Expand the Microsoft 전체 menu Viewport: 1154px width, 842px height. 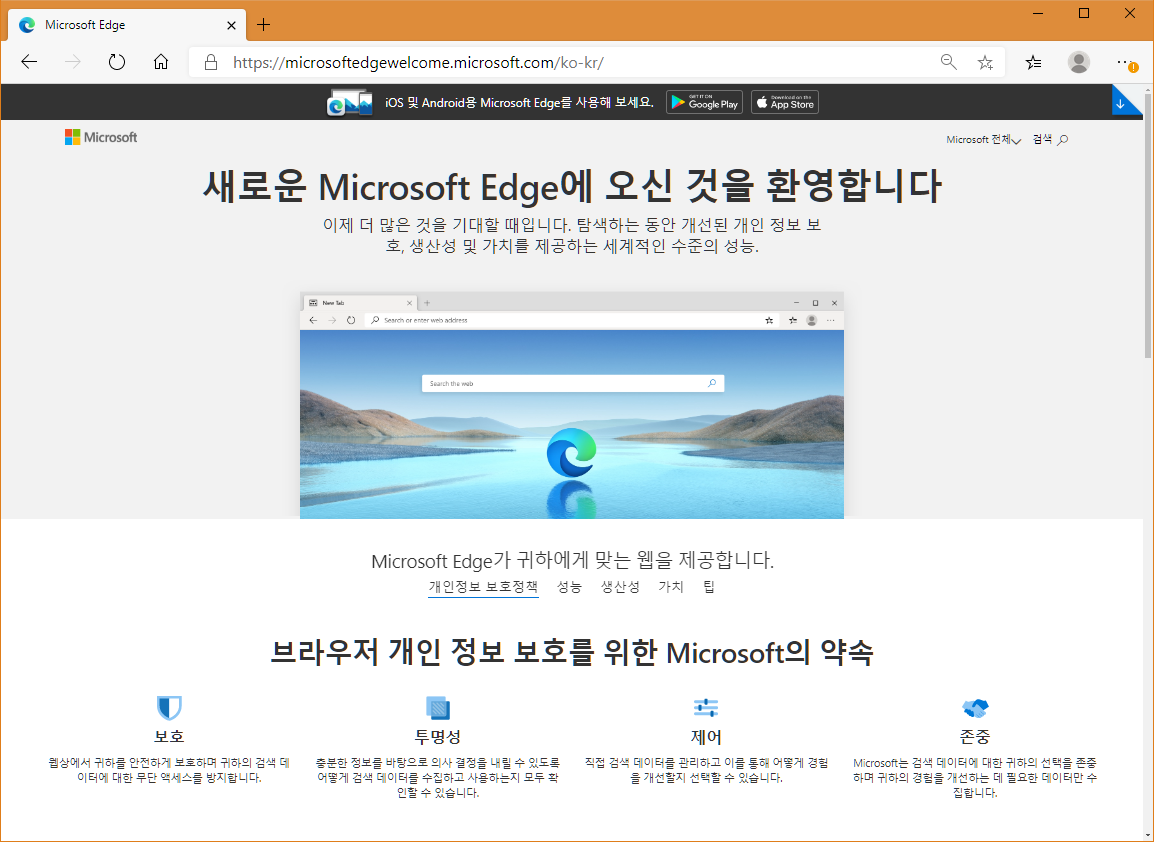[983, 140]
